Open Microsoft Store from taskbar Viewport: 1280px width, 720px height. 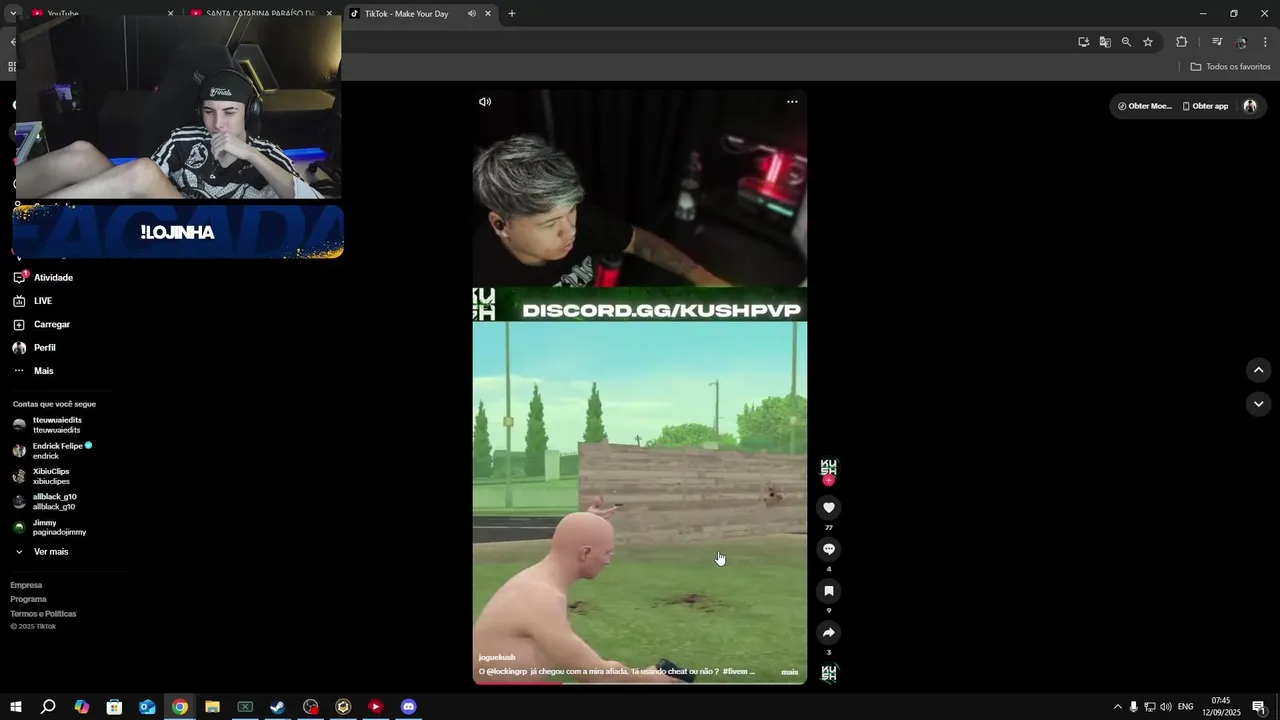114,707
